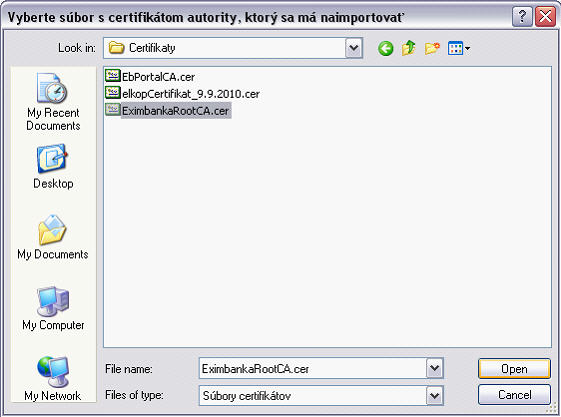Screen dimensions: 561x417
Task: Click the Open button
Action: point(514,369)
